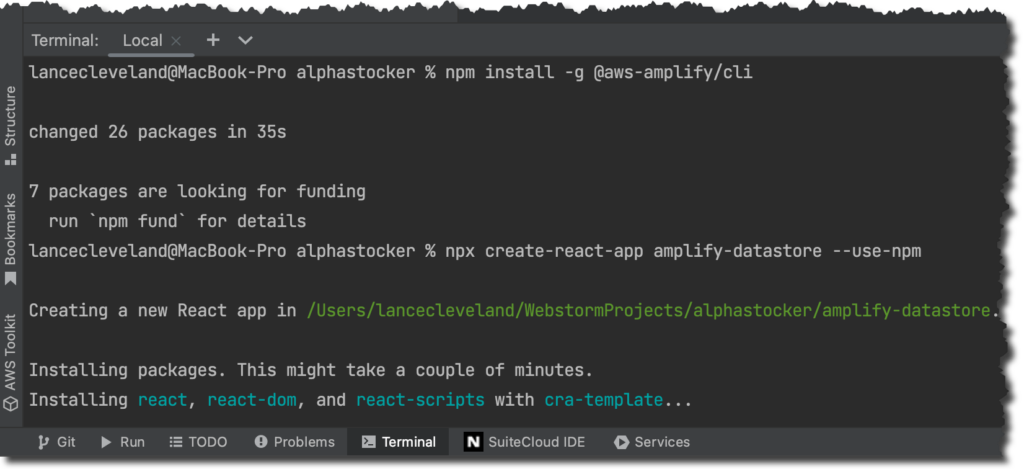Click the 'run `npm fund` for details' line
This screenshot has width=1024, height=469.
[x=178, y=221]
